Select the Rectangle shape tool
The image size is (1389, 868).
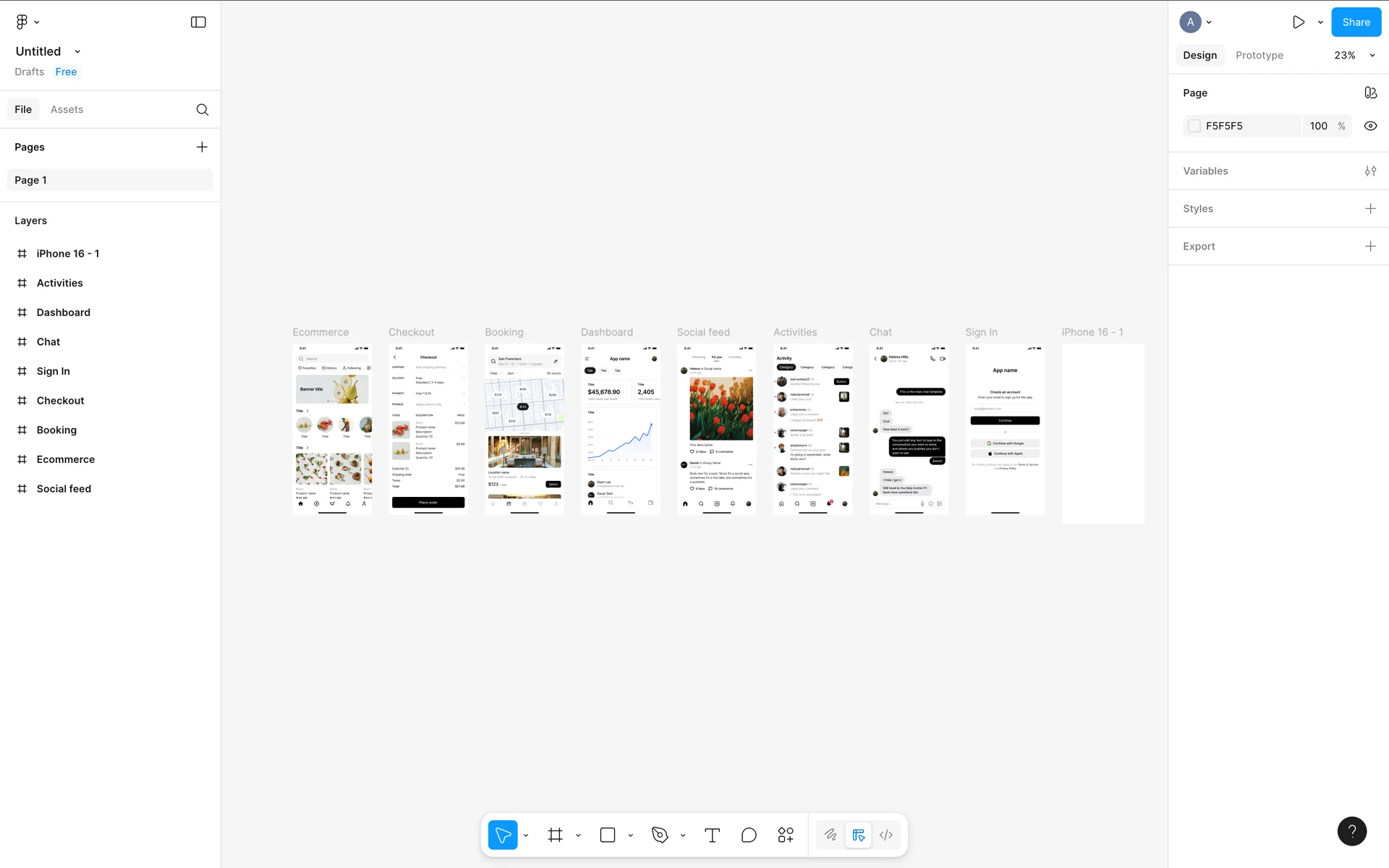click(x=608, y=835)
